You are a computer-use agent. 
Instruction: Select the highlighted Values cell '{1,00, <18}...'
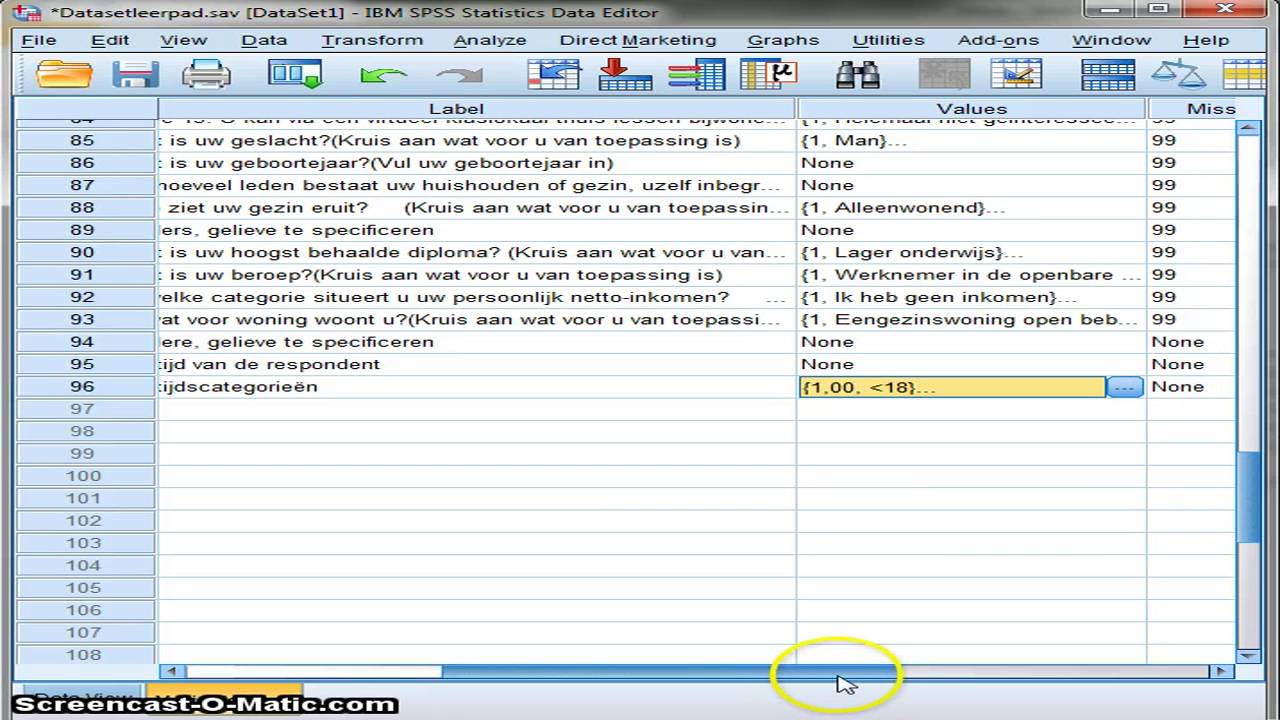point(952,387)
